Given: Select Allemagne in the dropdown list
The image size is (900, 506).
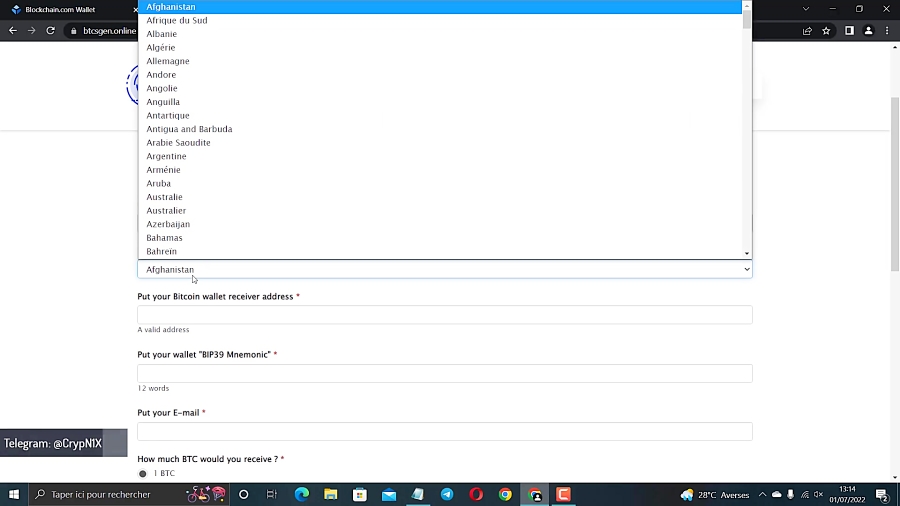Looking at the screenshot, I should 167,61.
